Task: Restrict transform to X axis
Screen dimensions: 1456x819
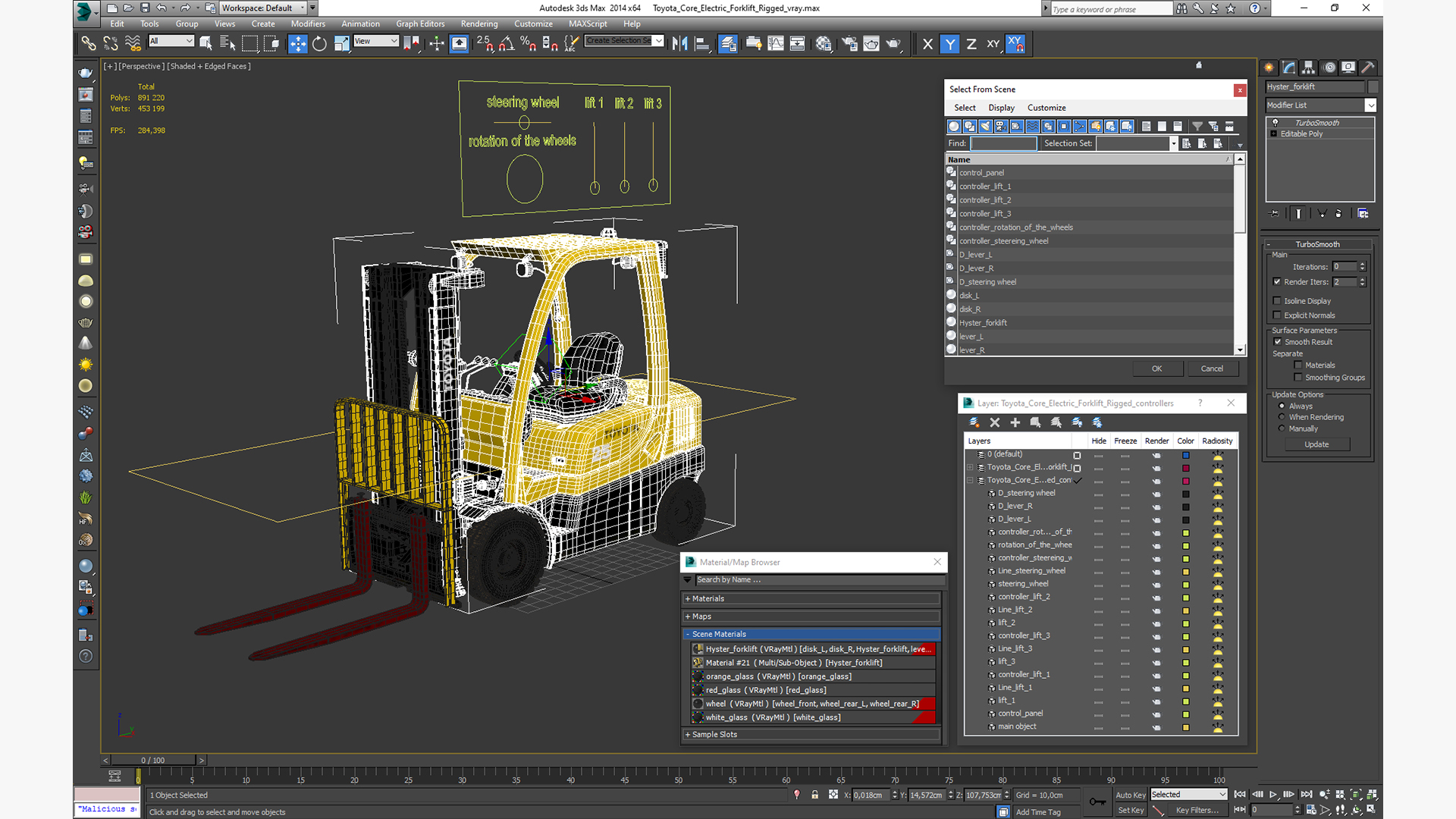Action: pyautogui.click(x=927, y=44)
